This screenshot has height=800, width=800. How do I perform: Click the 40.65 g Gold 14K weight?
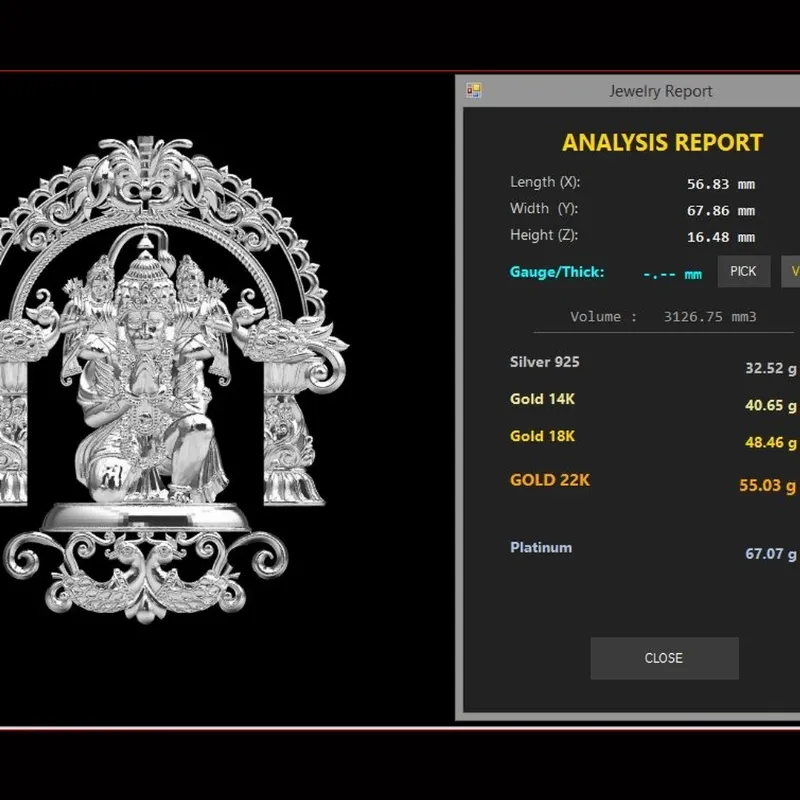pyautogui.click(x=770, y=406)
